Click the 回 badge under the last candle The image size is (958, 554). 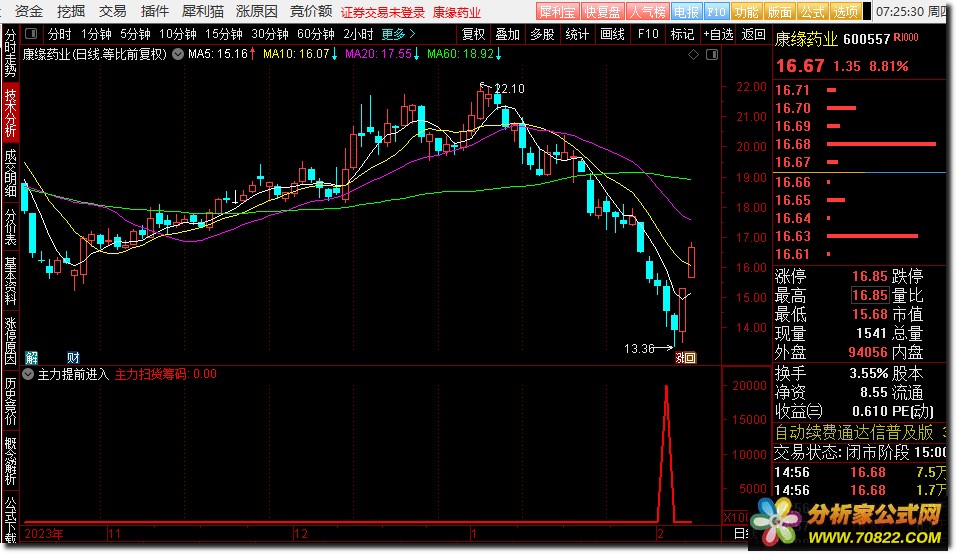point(690,358)
